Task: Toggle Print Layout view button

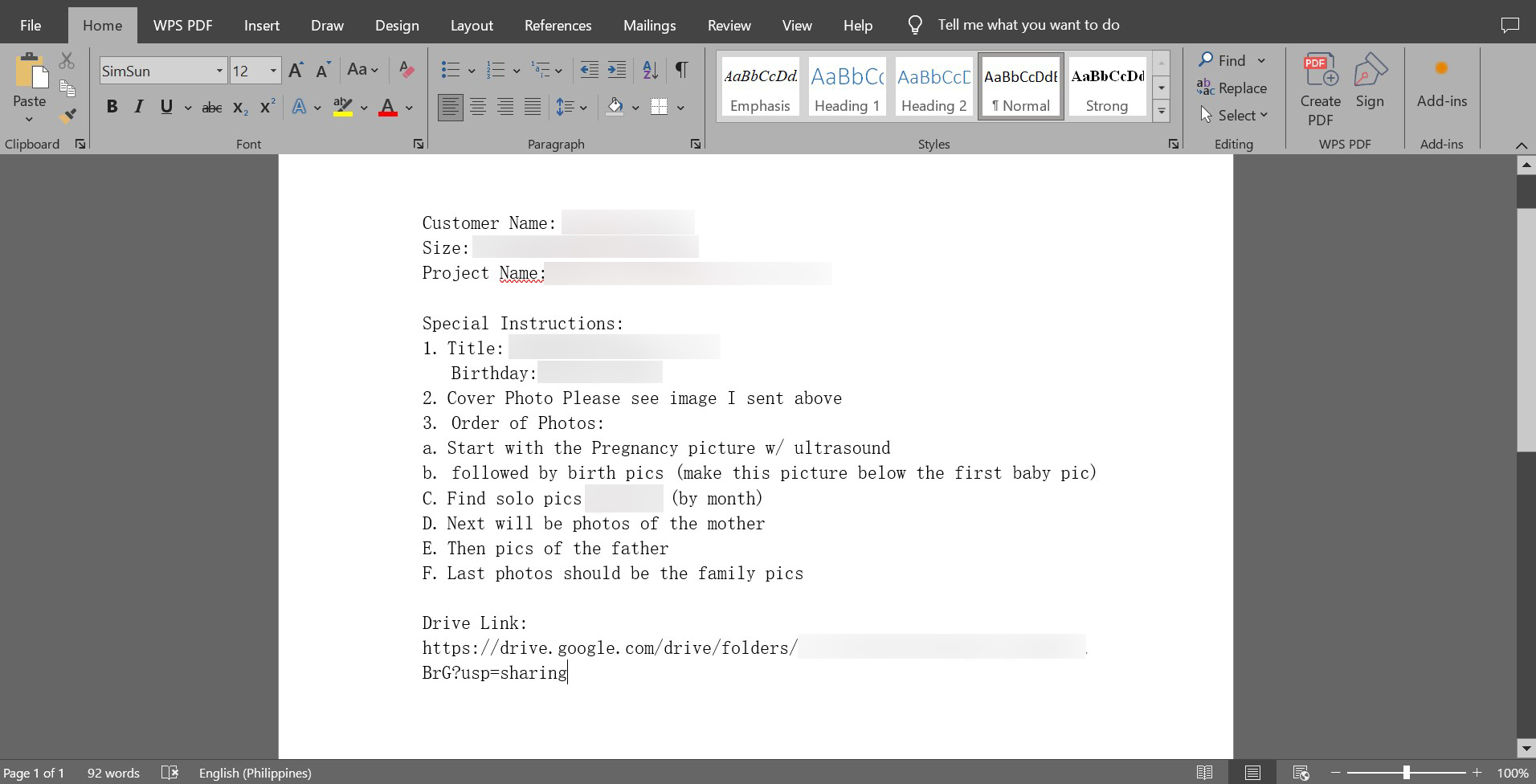Action: (1252, 773)
